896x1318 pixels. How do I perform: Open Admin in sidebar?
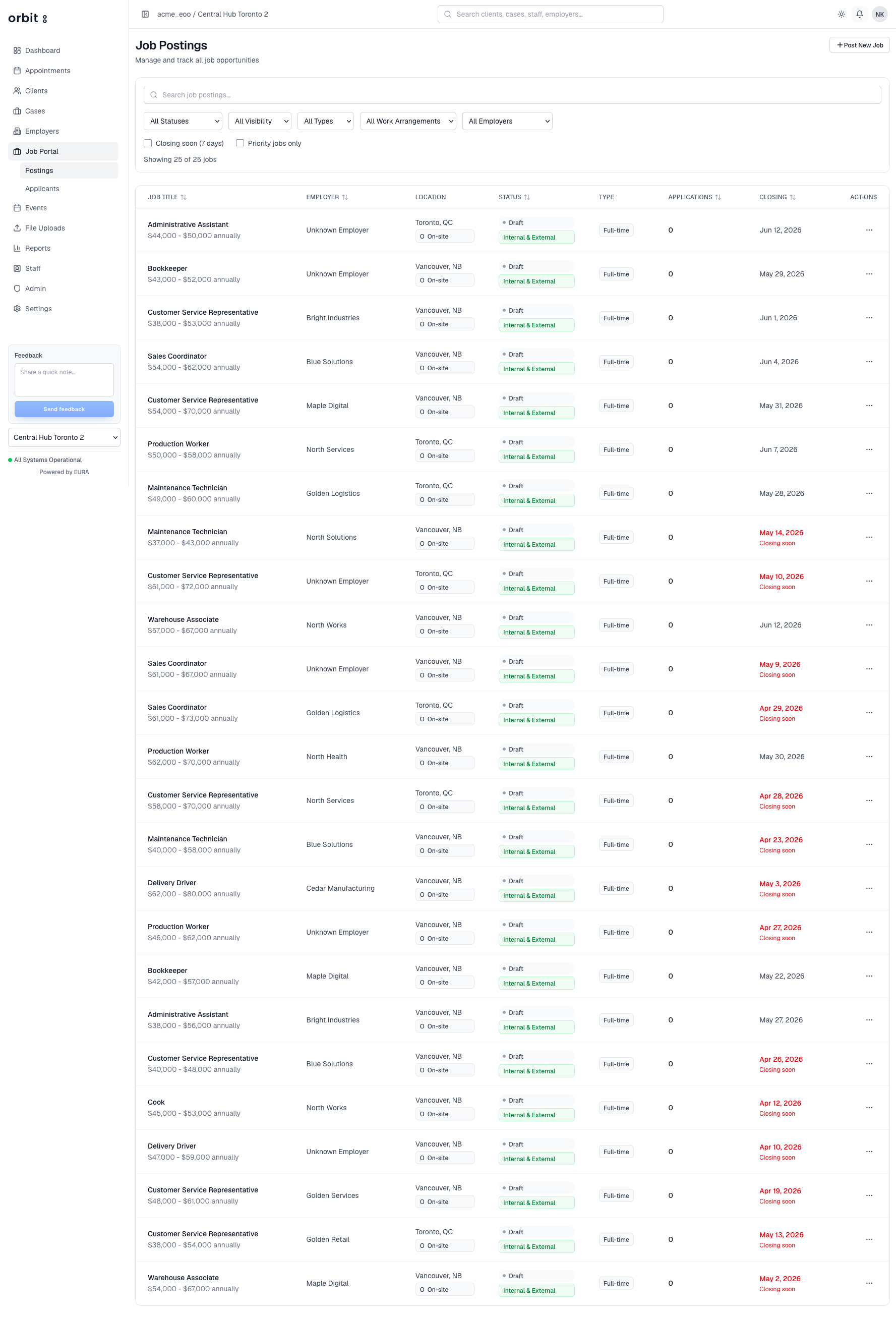coord(64,289)
